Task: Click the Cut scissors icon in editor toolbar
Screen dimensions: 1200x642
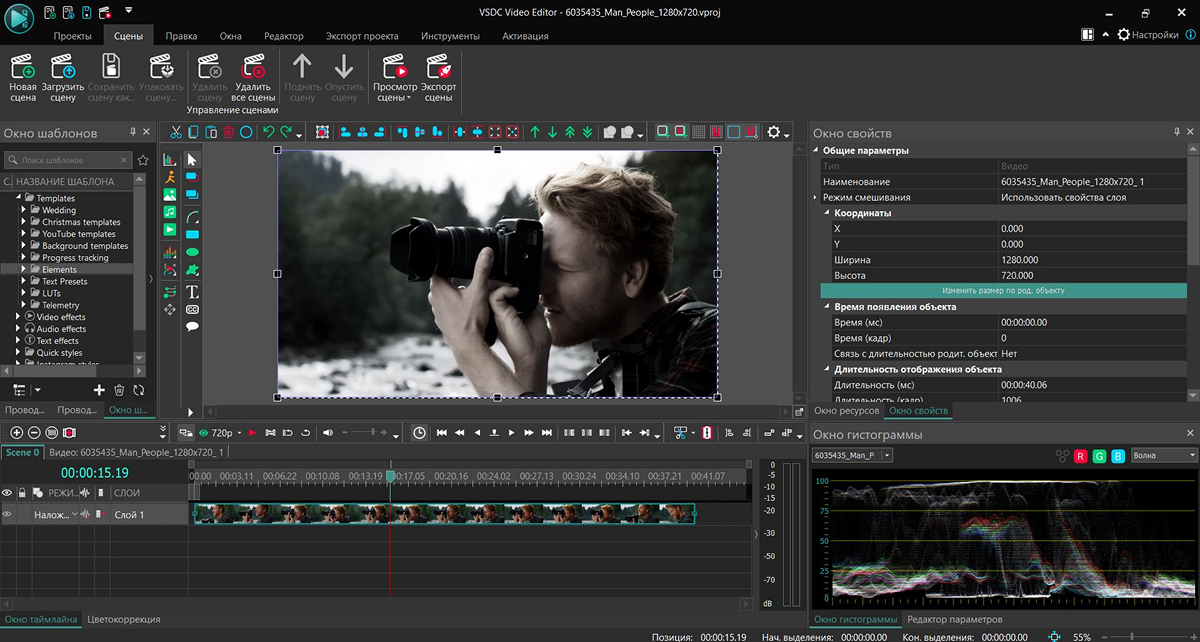Action: (175, 132)
